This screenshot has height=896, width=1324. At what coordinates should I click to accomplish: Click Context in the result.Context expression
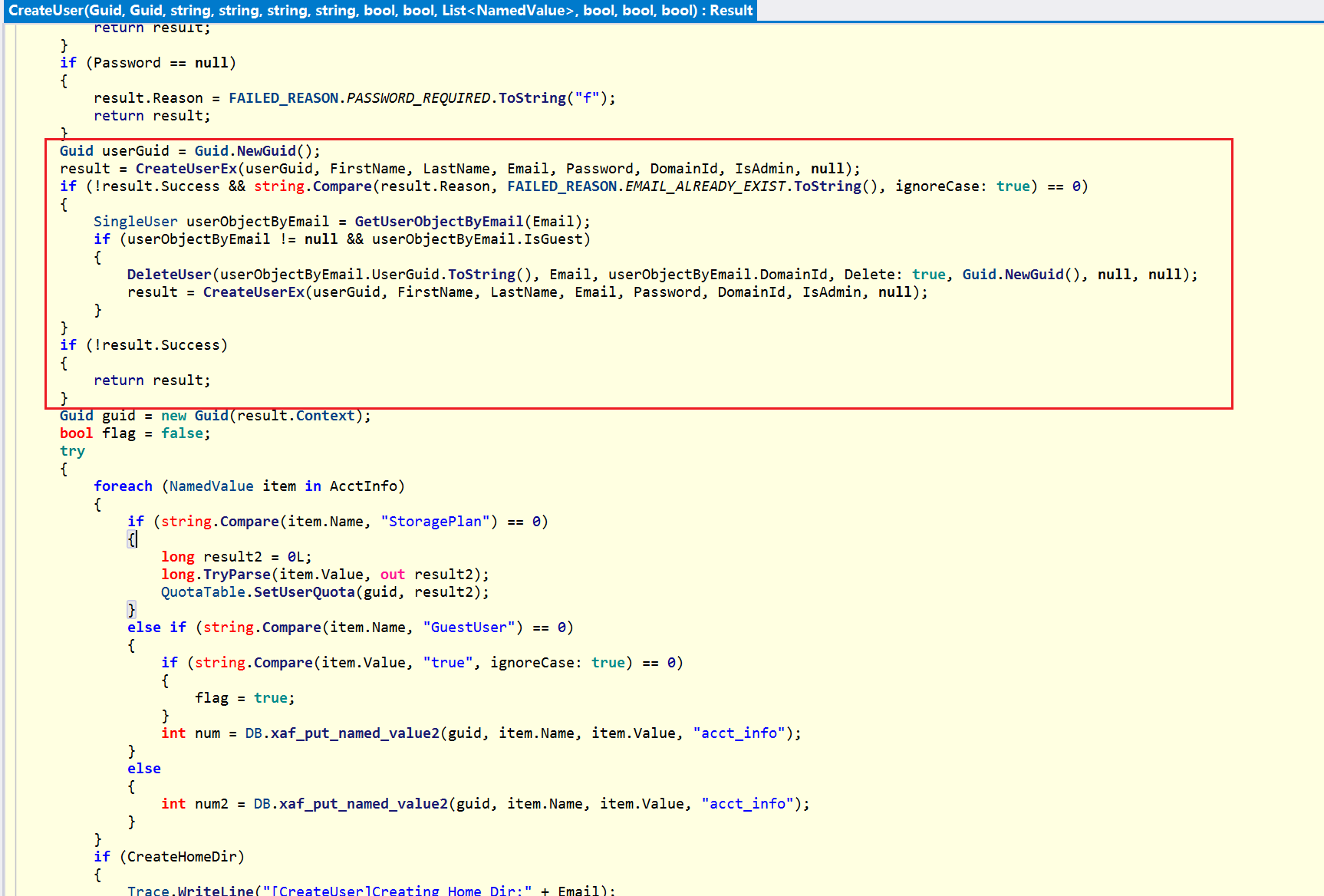(x=325, y=416)
